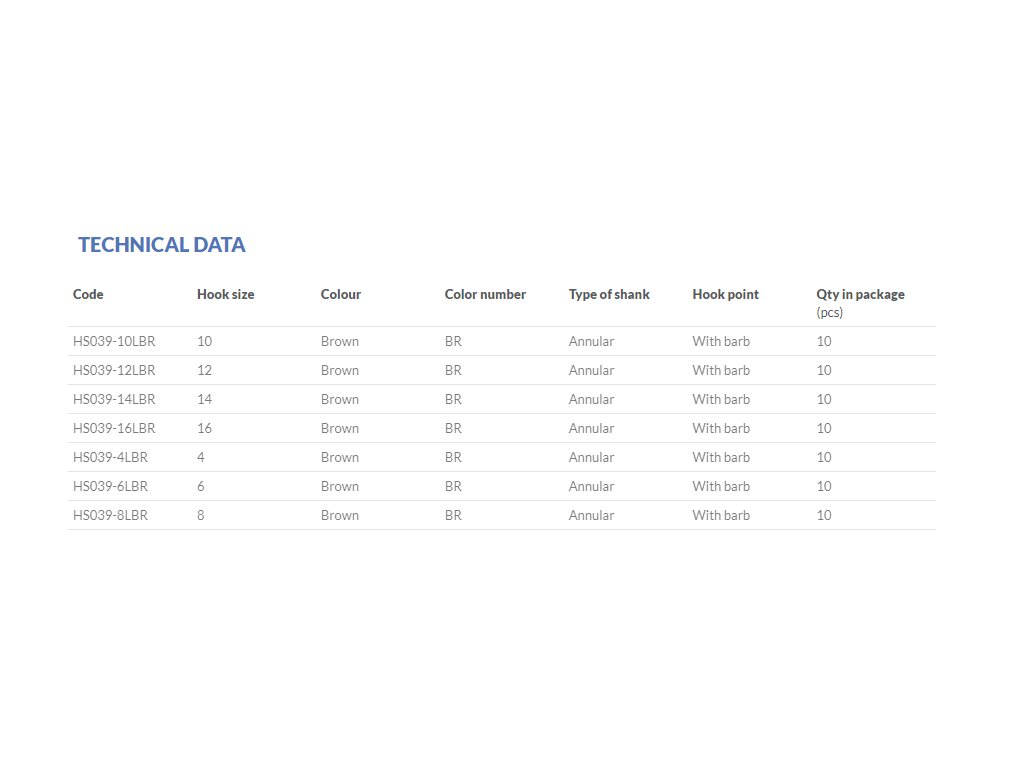Click Brown colour in HS039-10LBR row

click(x=340, y=342)
